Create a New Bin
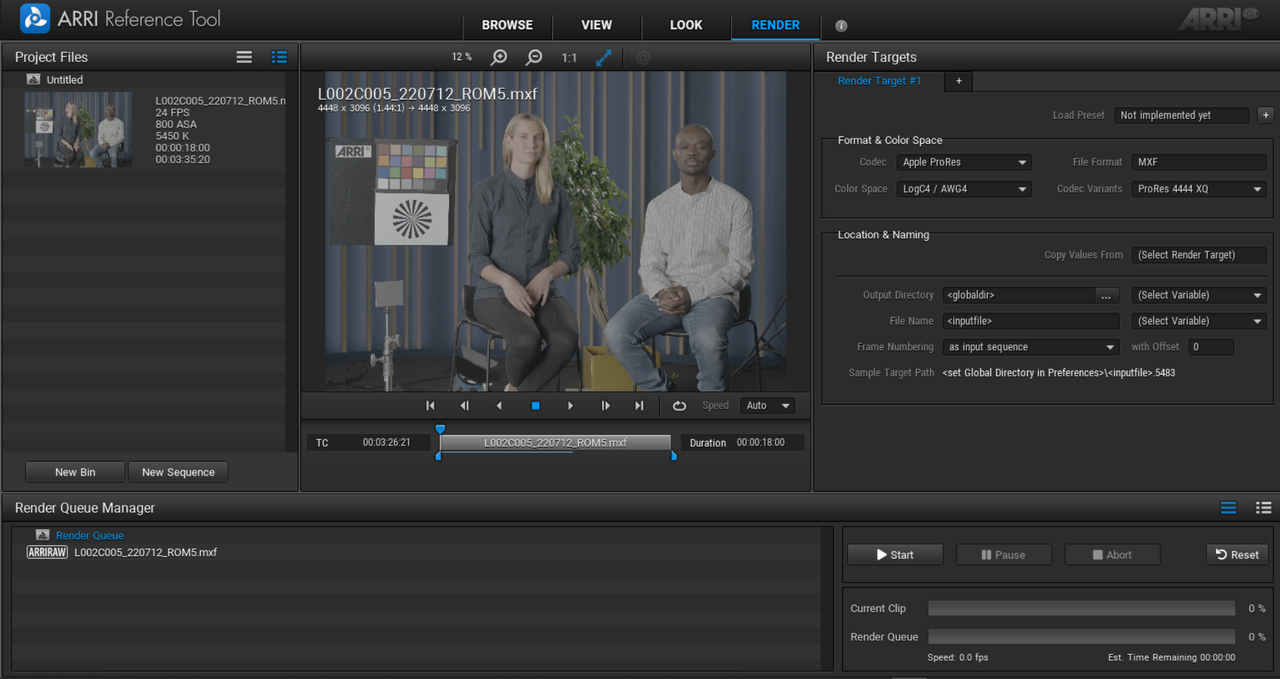 tap(75, 472)
